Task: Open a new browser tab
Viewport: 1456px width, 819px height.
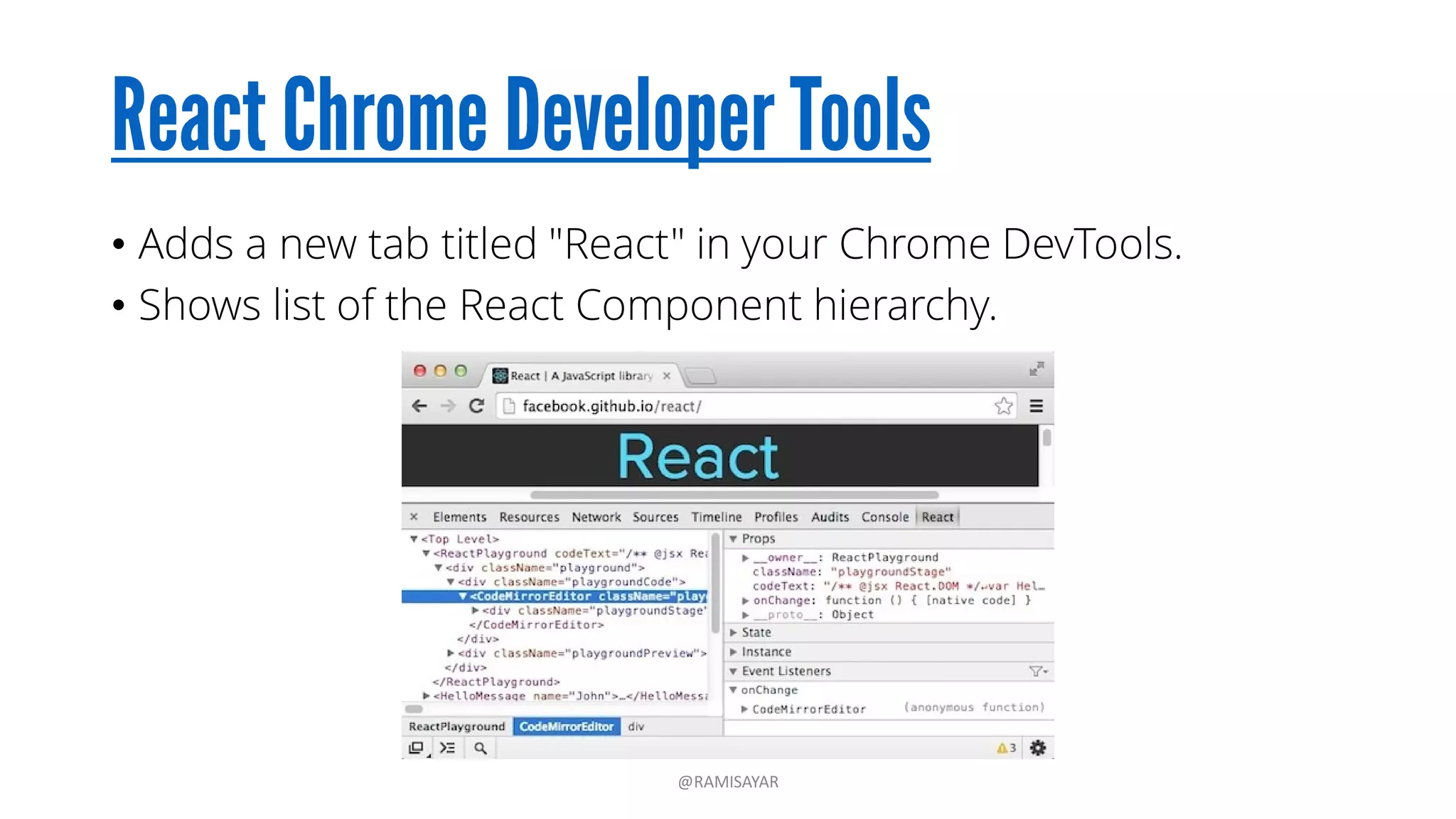Action: coord(701,376)
